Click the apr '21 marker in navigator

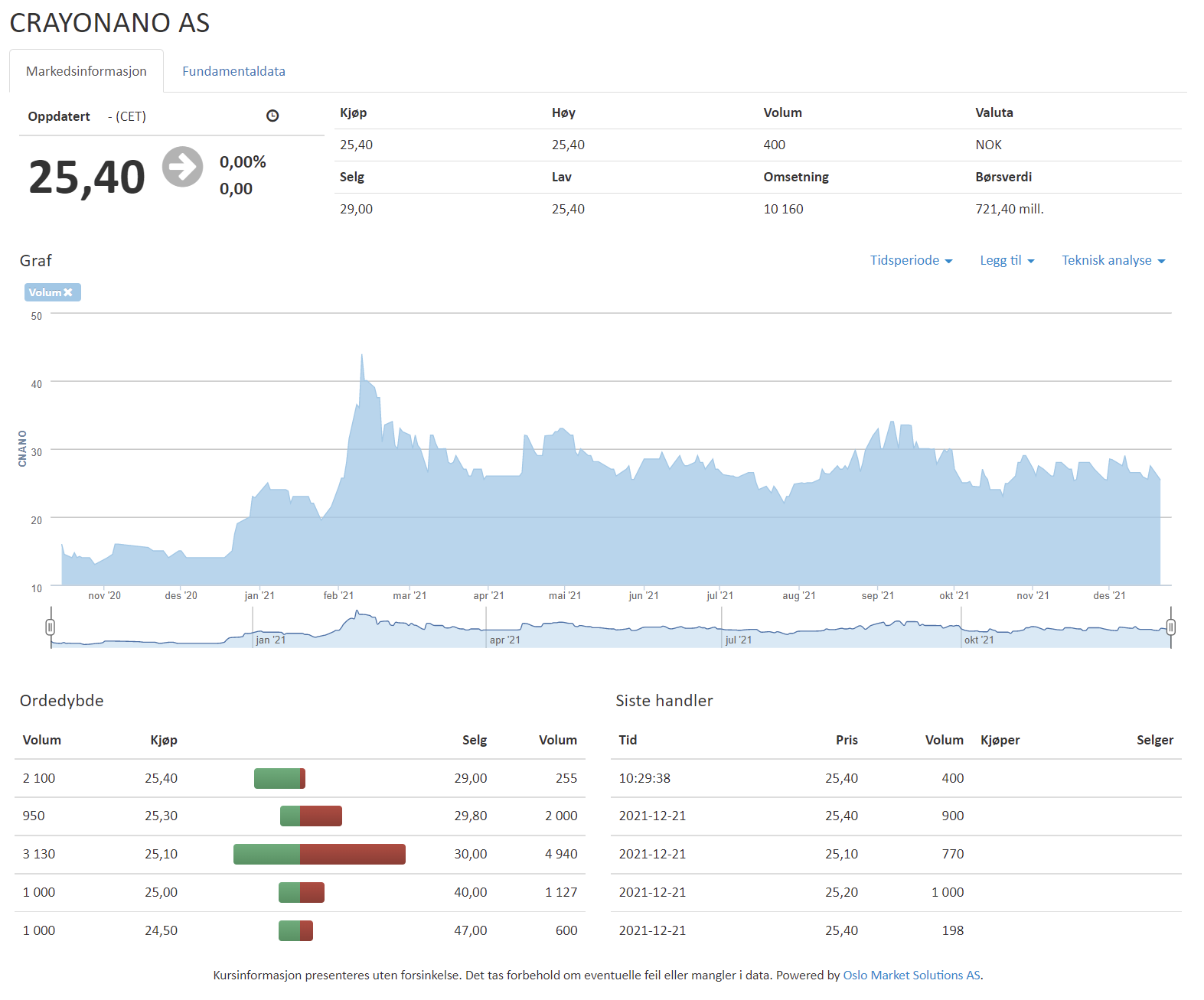pyautogui.click(x=504, y=640)
